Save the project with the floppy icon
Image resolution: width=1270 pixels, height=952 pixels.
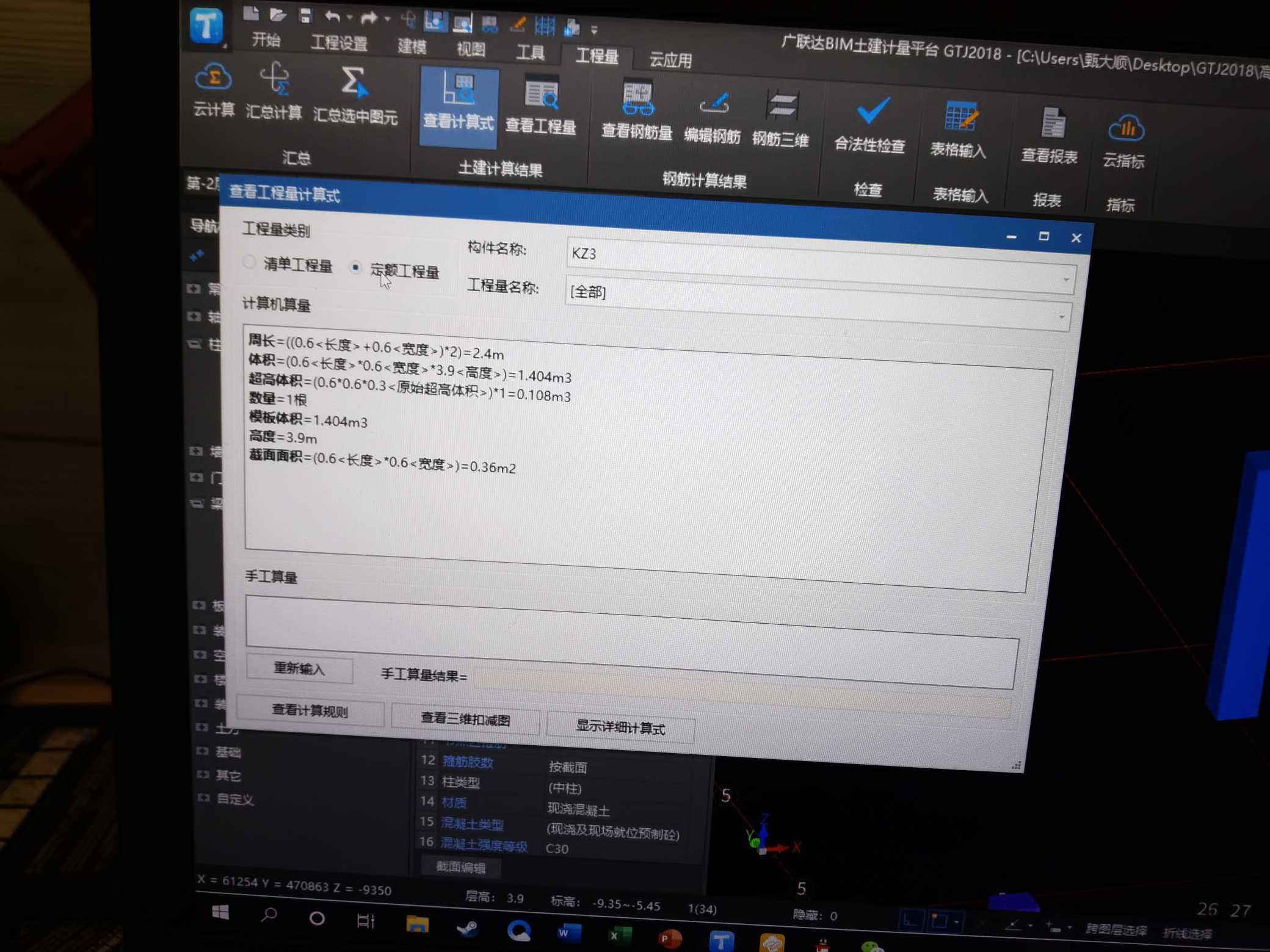coord(305,16)
